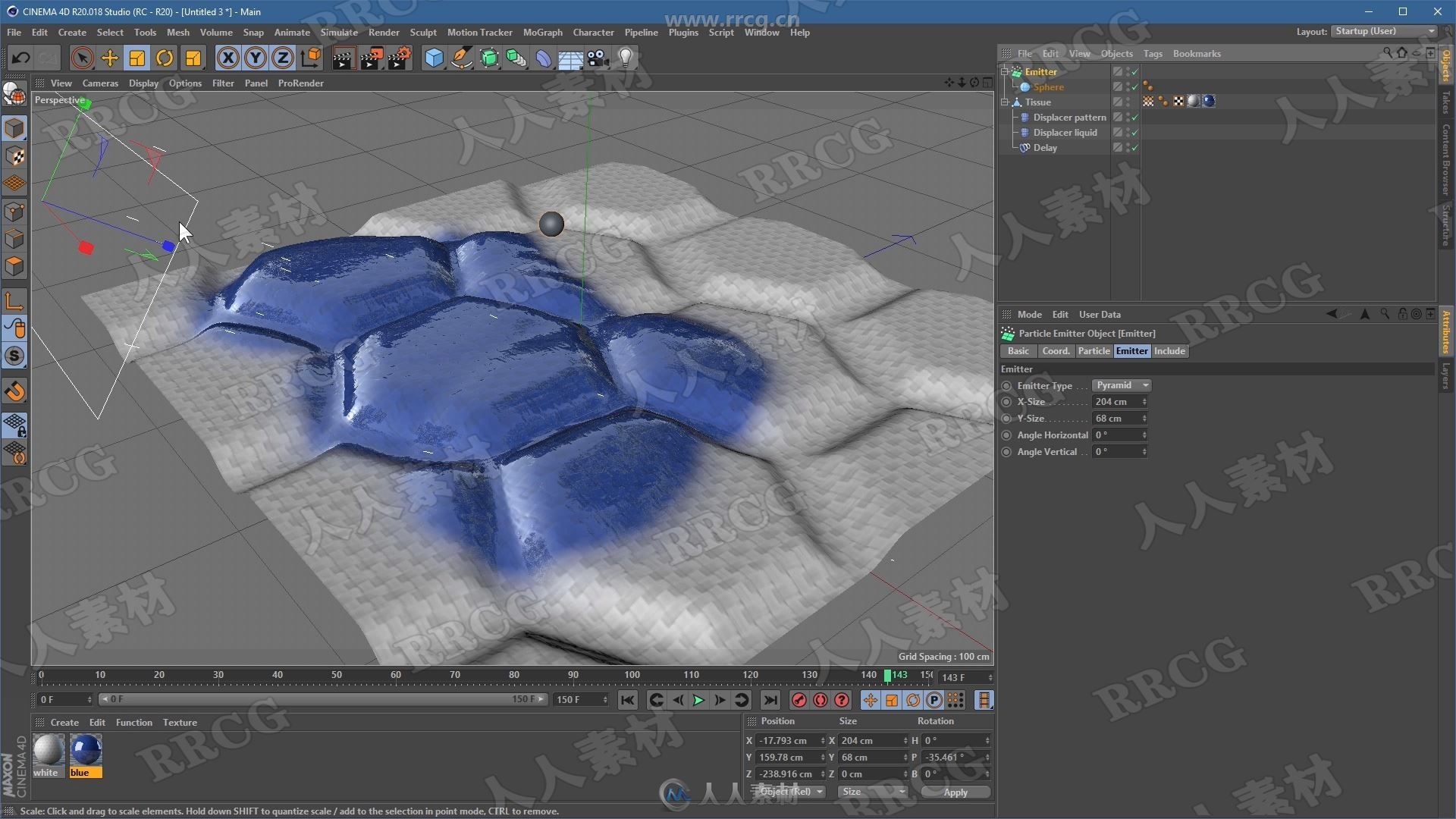Open the Size mode dropdown in Coordinates
Screen dimensions: 1456x819
872,792
